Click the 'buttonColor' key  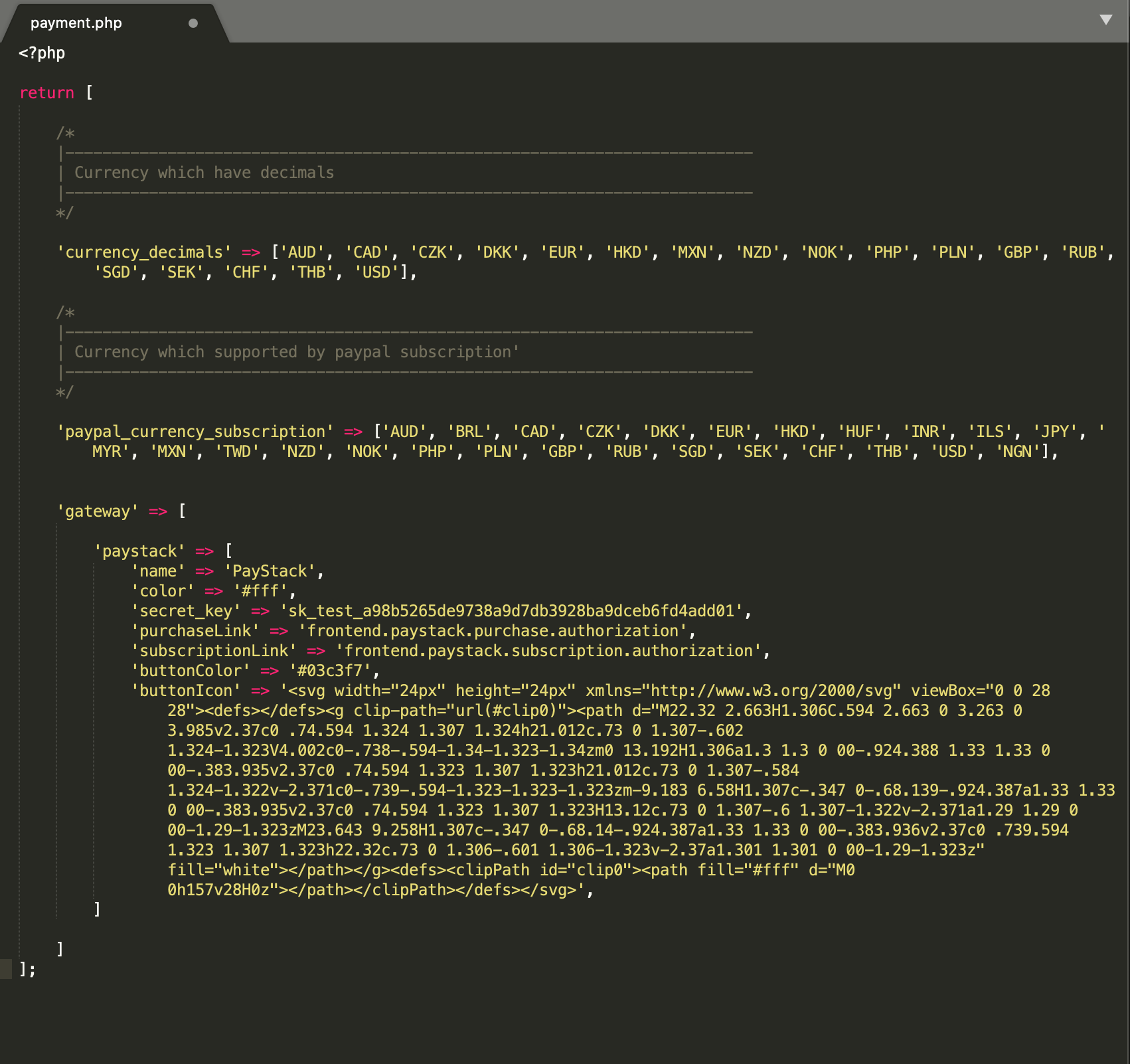pos(191,671)
